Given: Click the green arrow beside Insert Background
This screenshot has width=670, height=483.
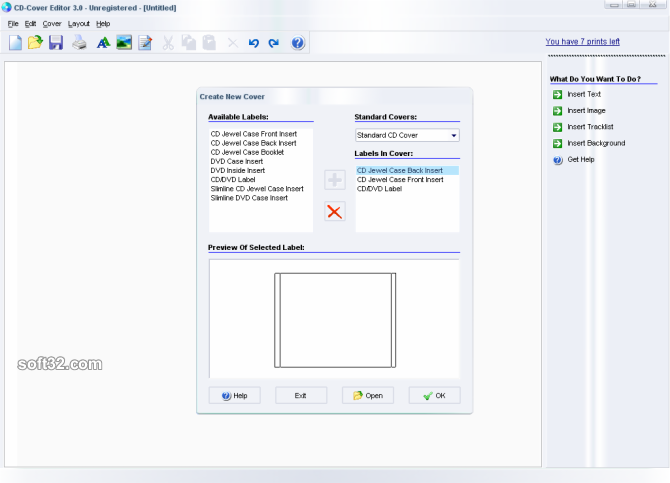Looking at the screenshot, I should [x=558, y=143].
